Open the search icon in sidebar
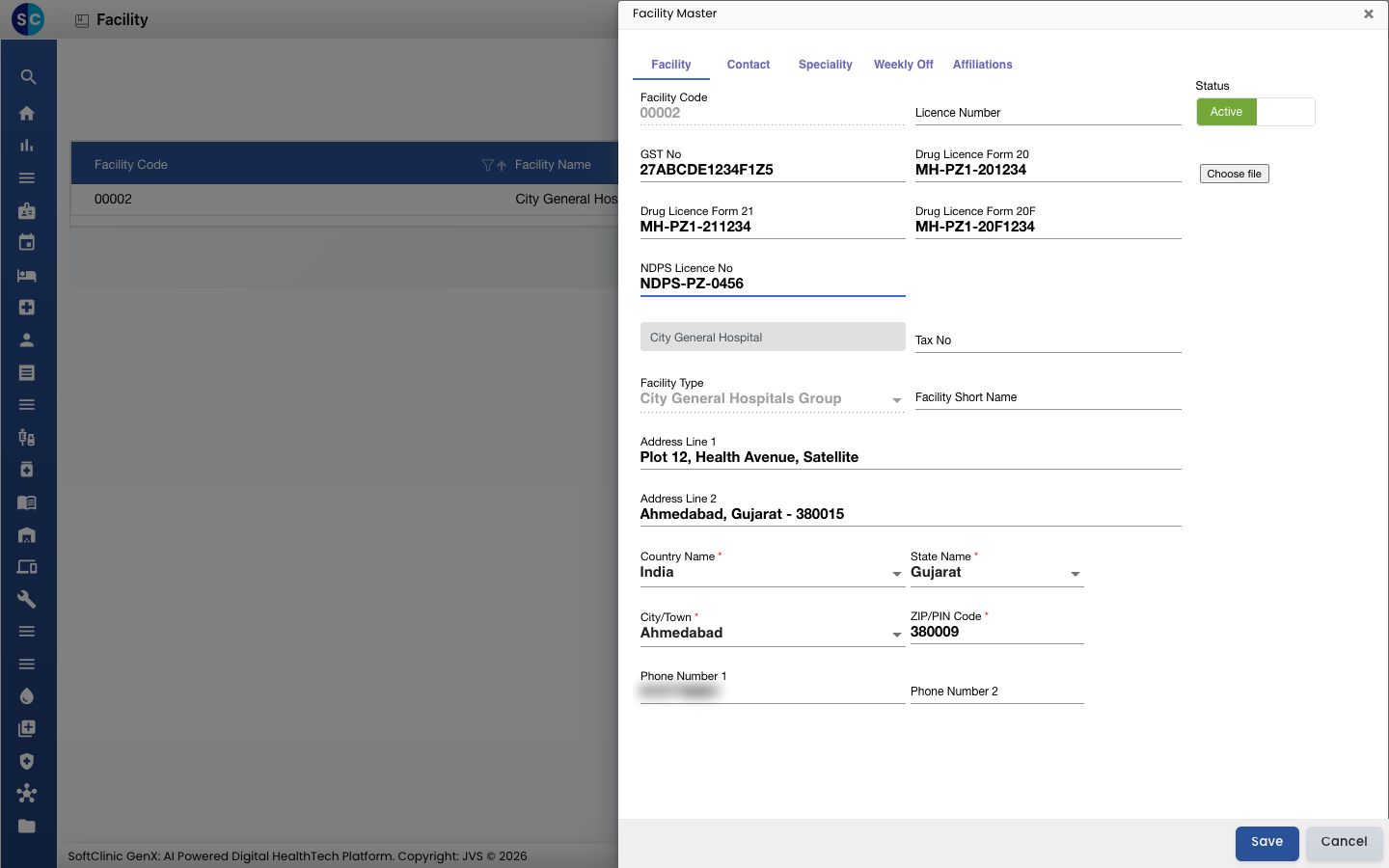This screenshot has height=868, width=1389. (27, 77)
